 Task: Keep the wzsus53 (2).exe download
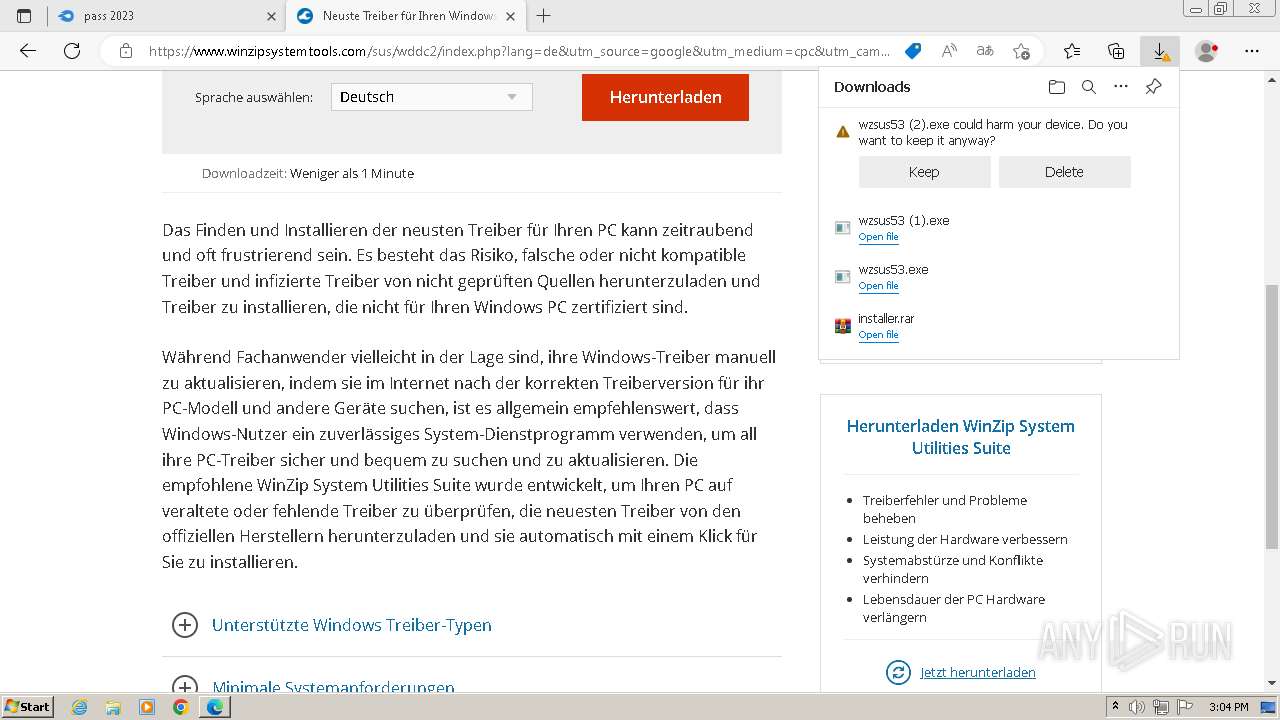[924, 172]
